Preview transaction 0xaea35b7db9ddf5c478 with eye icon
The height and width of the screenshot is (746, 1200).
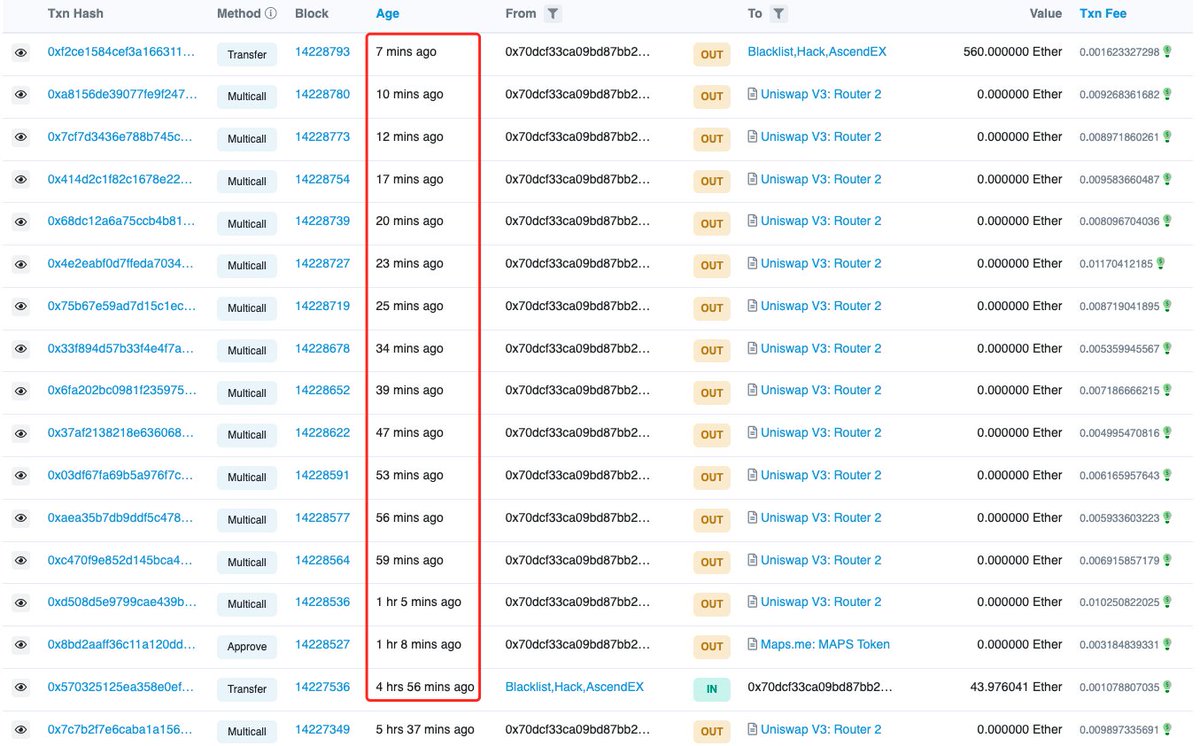click(20, 518)
